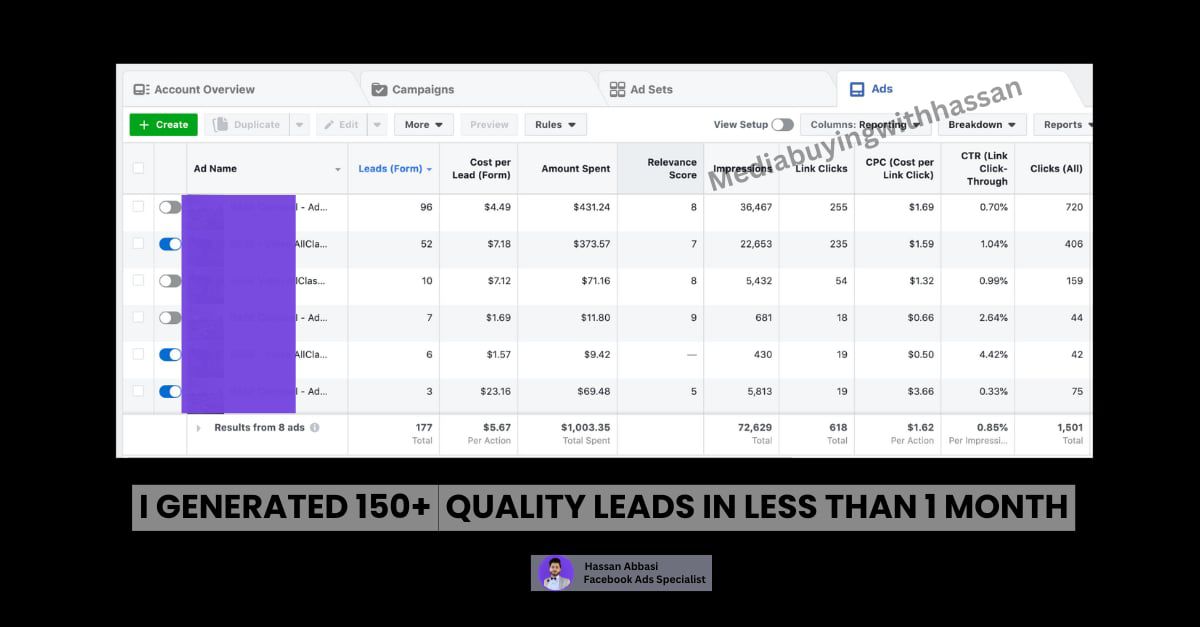Viewport: 1200px width, 627px height.
Task: Expand the Results from 8 ads row
Action: pos(198,428)
